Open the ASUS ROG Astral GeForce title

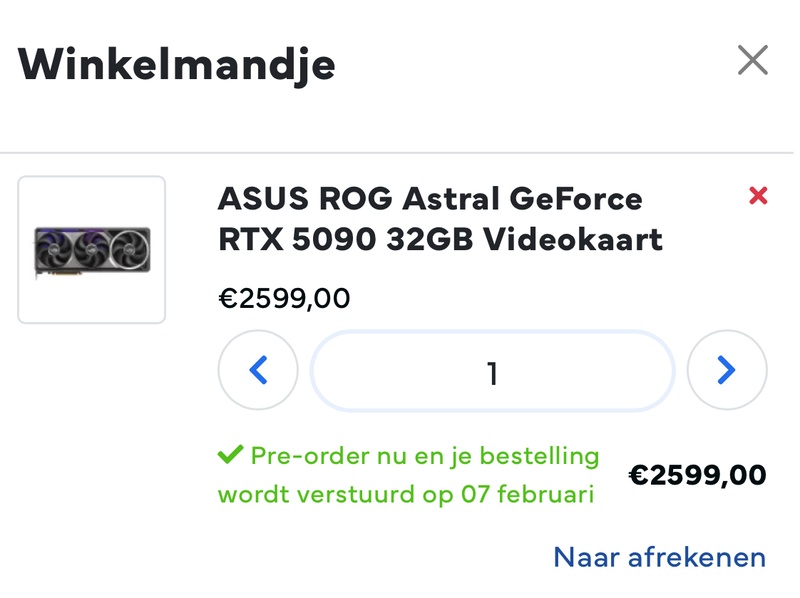430,198
